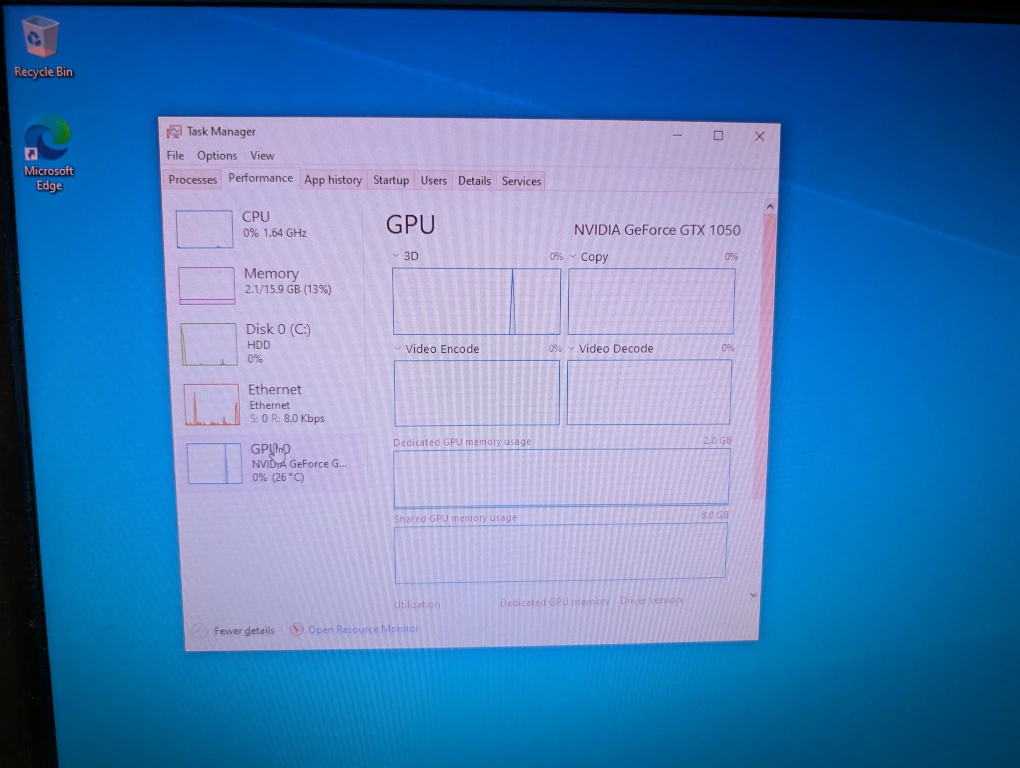Click the large 'GPU' heading
This screenshot has height=768, width=1020.
coord(410,224)
